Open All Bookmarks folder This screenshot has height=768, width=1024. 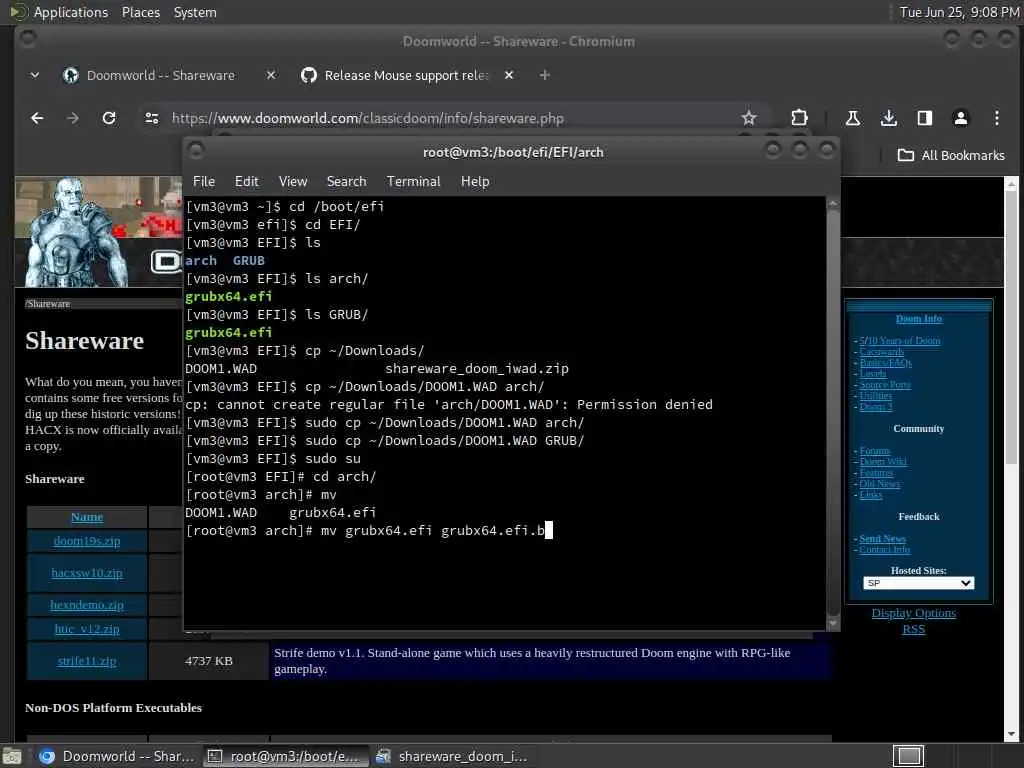[951, 155]
